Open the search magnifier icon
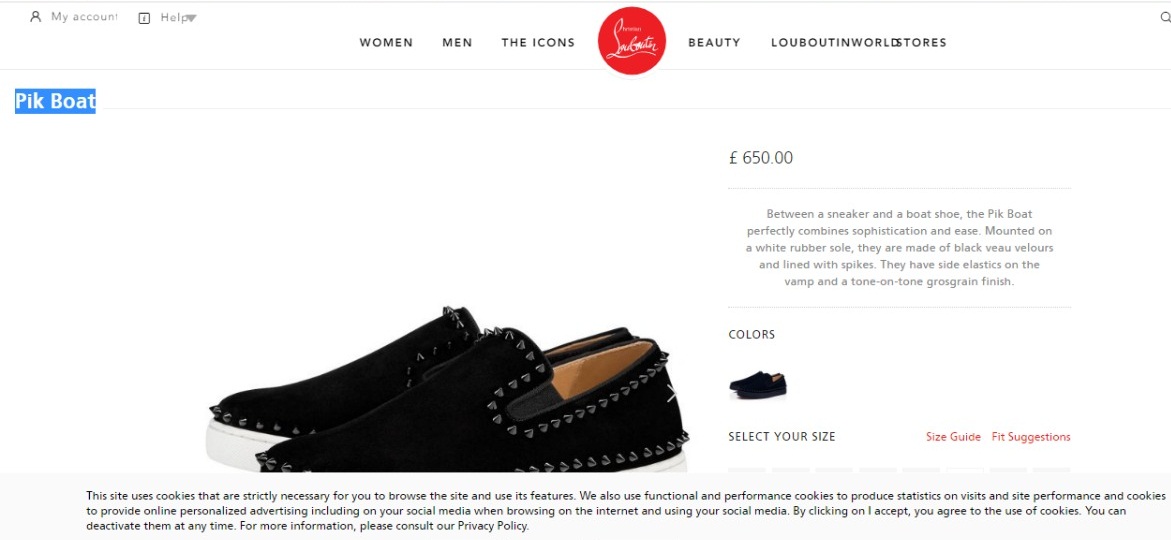 (1165, 17)
